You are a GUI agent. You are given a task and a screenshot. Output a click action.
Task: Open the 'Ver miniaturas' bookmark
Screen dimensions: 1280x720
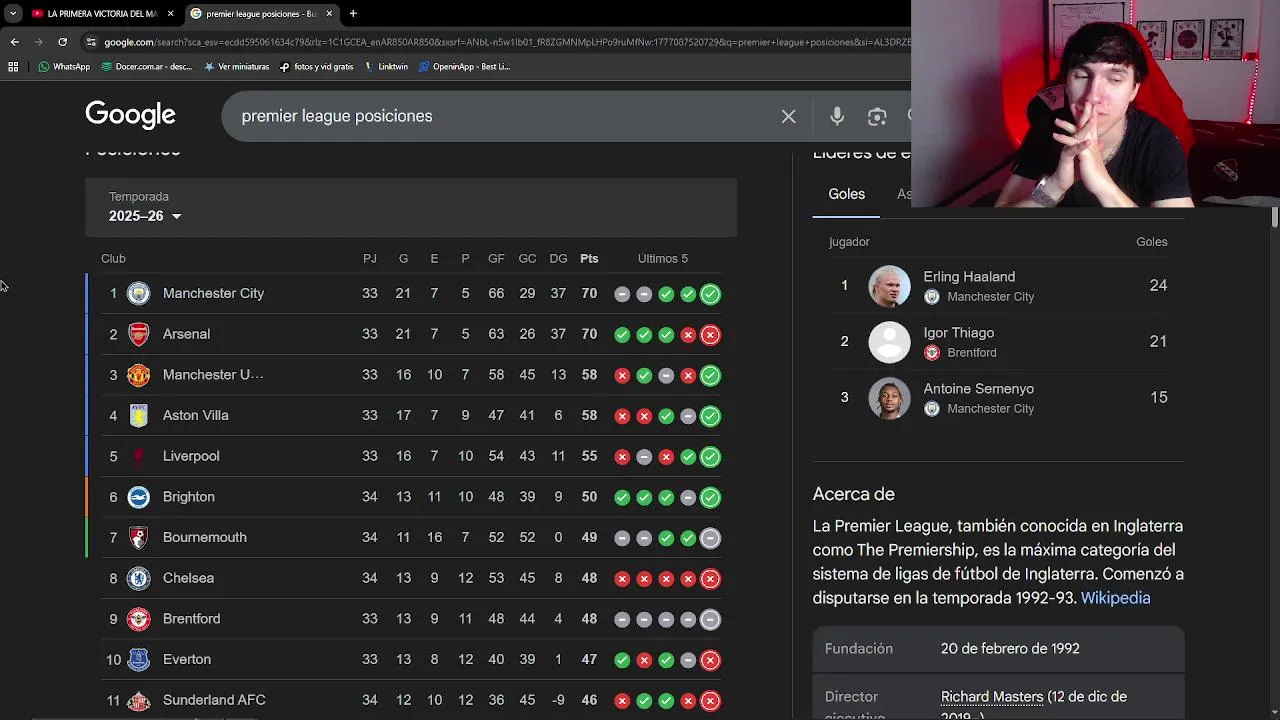(x=236, y=67)
